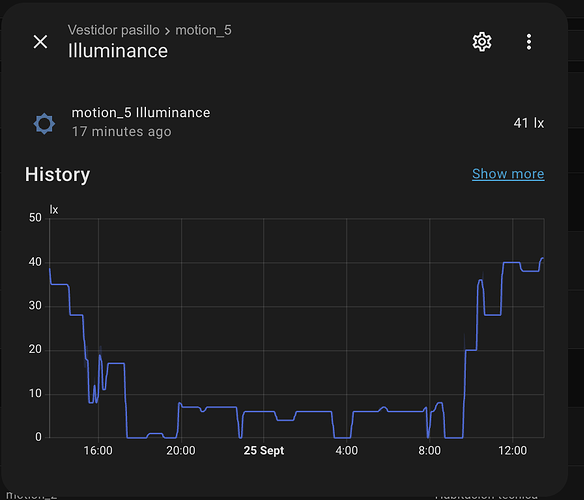Viewport: 584px width, 500px height.
Task: Click the 0 y-axis label
Action: [38, 437]
